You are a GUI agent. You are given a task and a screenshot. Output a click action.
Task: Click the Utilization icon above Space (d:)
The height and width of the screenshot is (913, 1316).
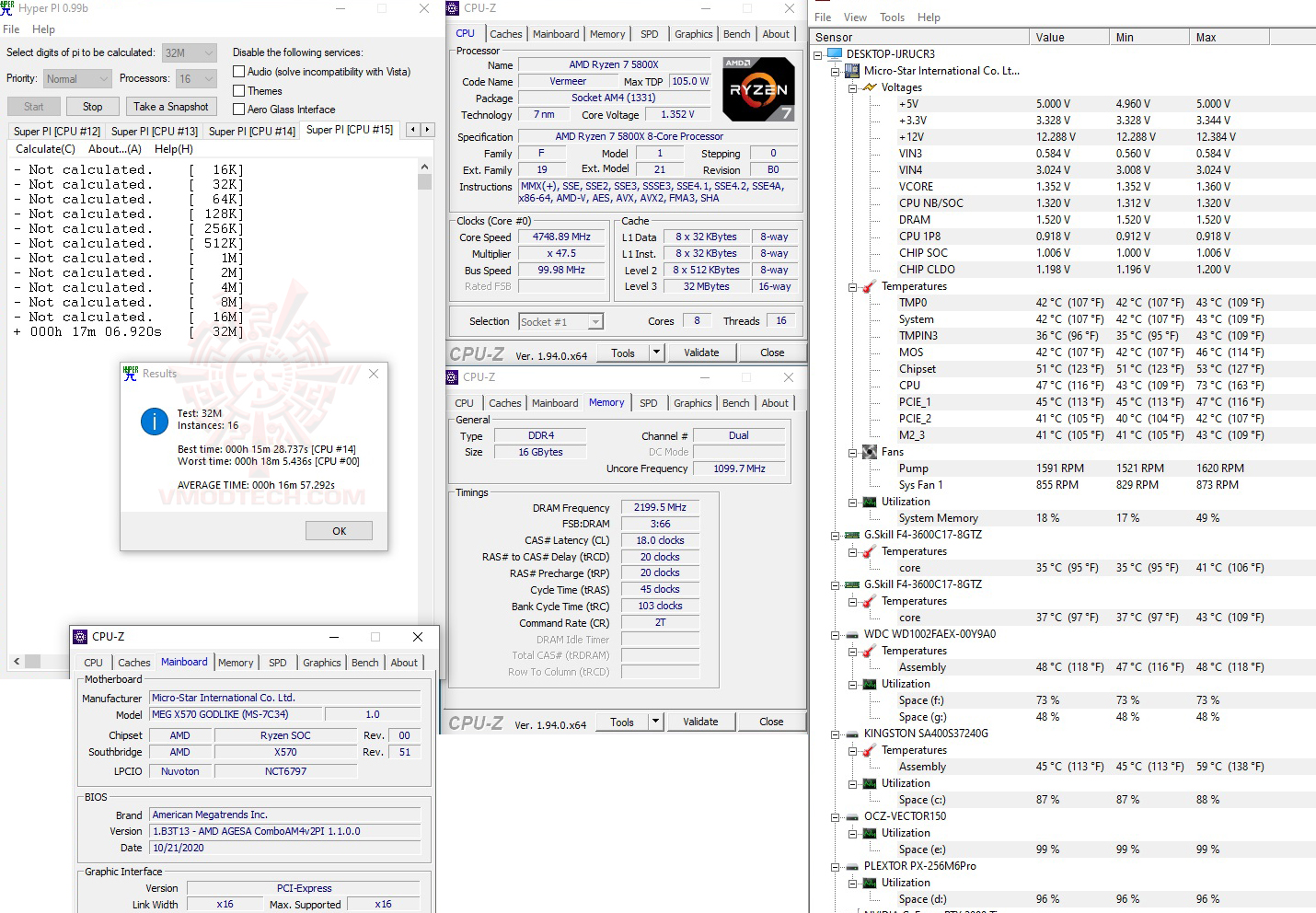[870, 883]
